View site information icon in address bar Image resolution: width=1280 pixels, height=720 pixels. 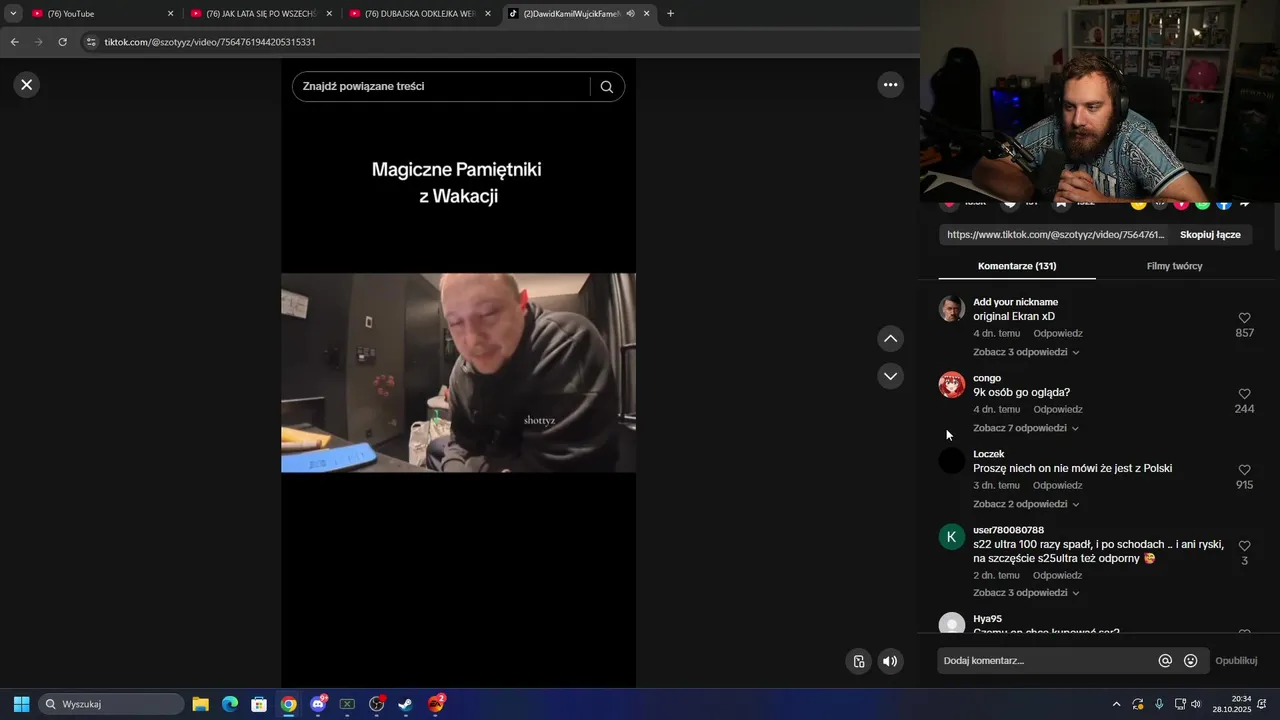(x=91, y=42)
